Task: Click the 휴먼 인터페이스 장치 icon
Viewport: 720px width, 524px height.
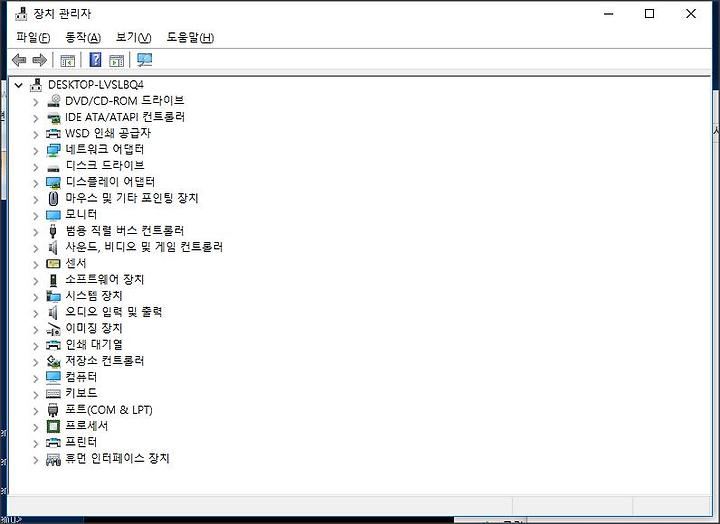Action: tap(53, 459)
